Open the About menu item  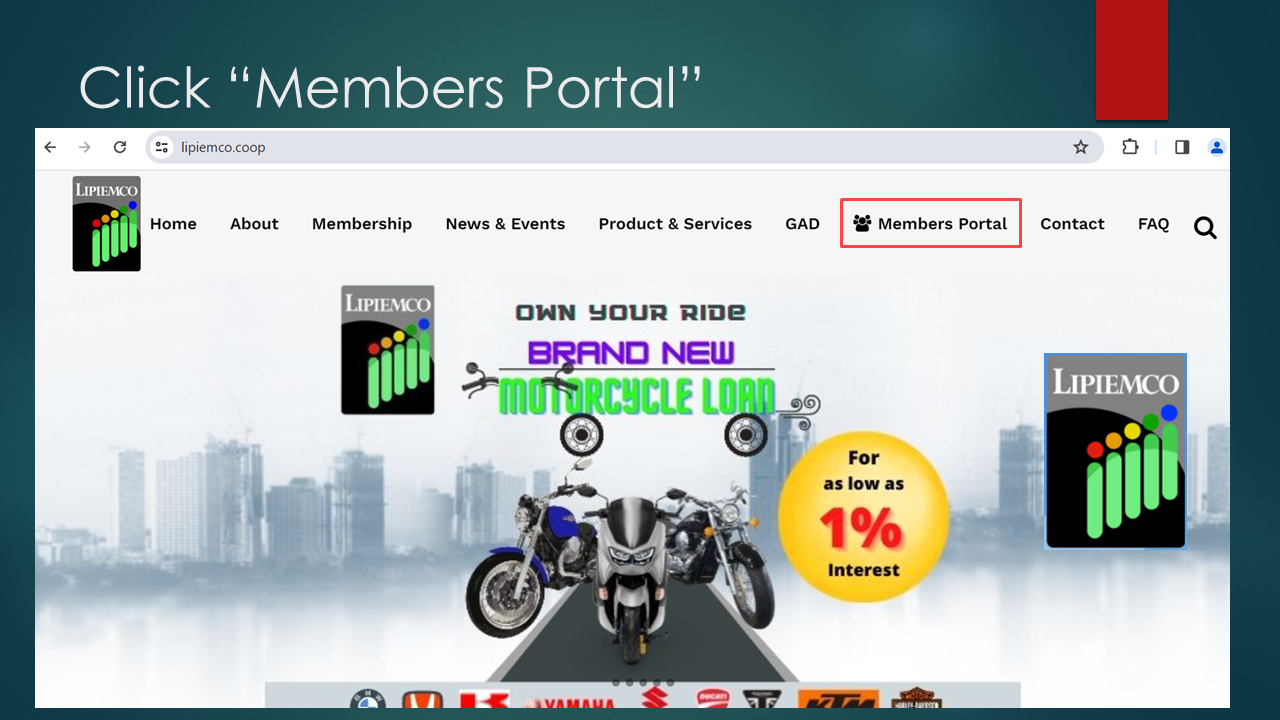(254, 224)
